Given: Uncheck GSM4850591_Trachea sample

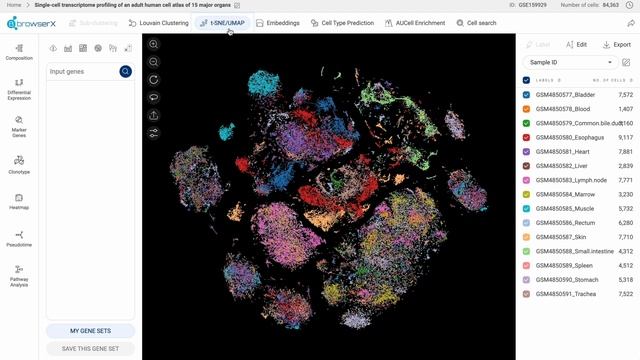Looking at the screenshot, I should (526, 294).
